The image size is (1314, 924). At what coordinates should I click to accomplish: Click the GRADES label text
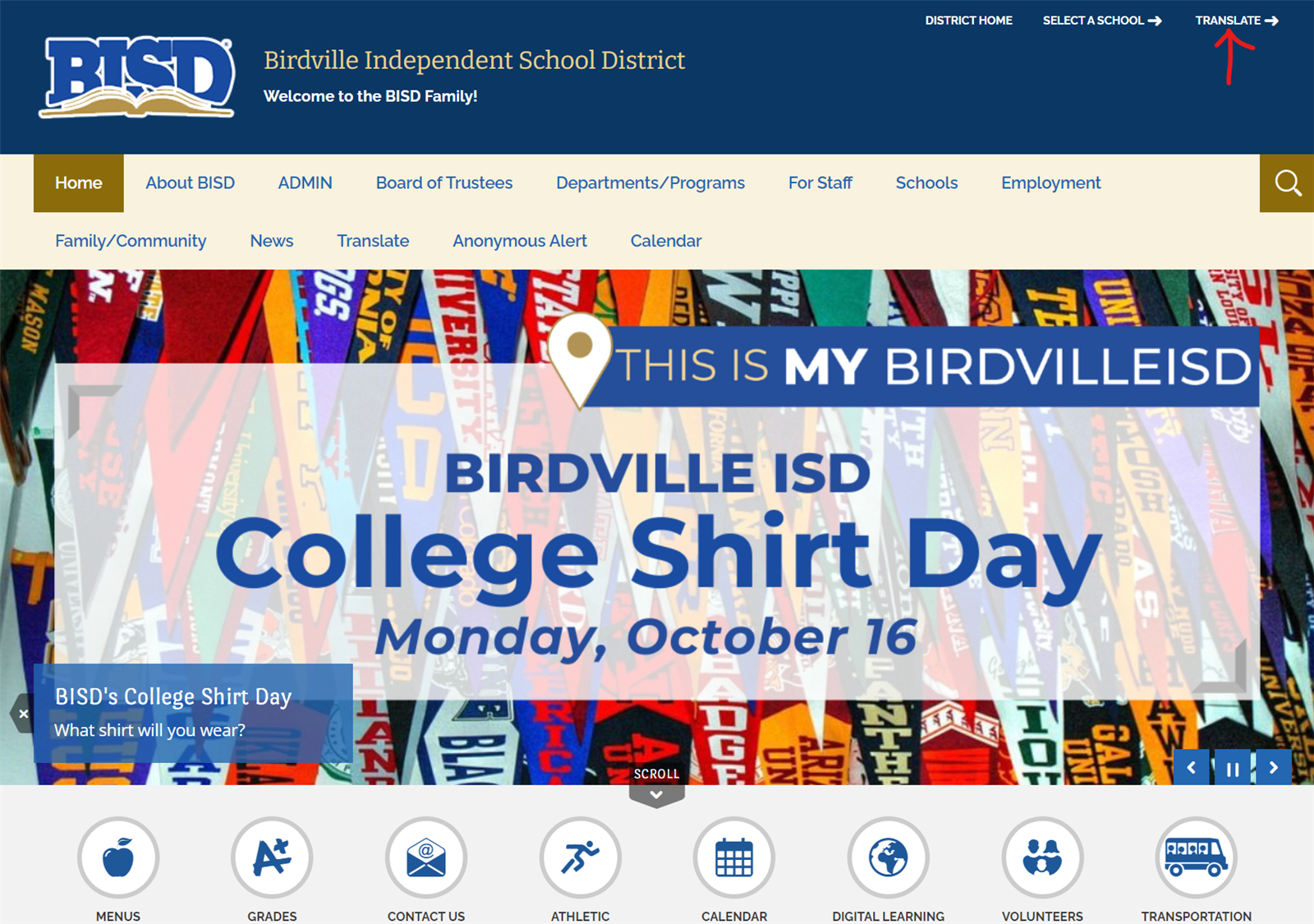tap(272, 916)
